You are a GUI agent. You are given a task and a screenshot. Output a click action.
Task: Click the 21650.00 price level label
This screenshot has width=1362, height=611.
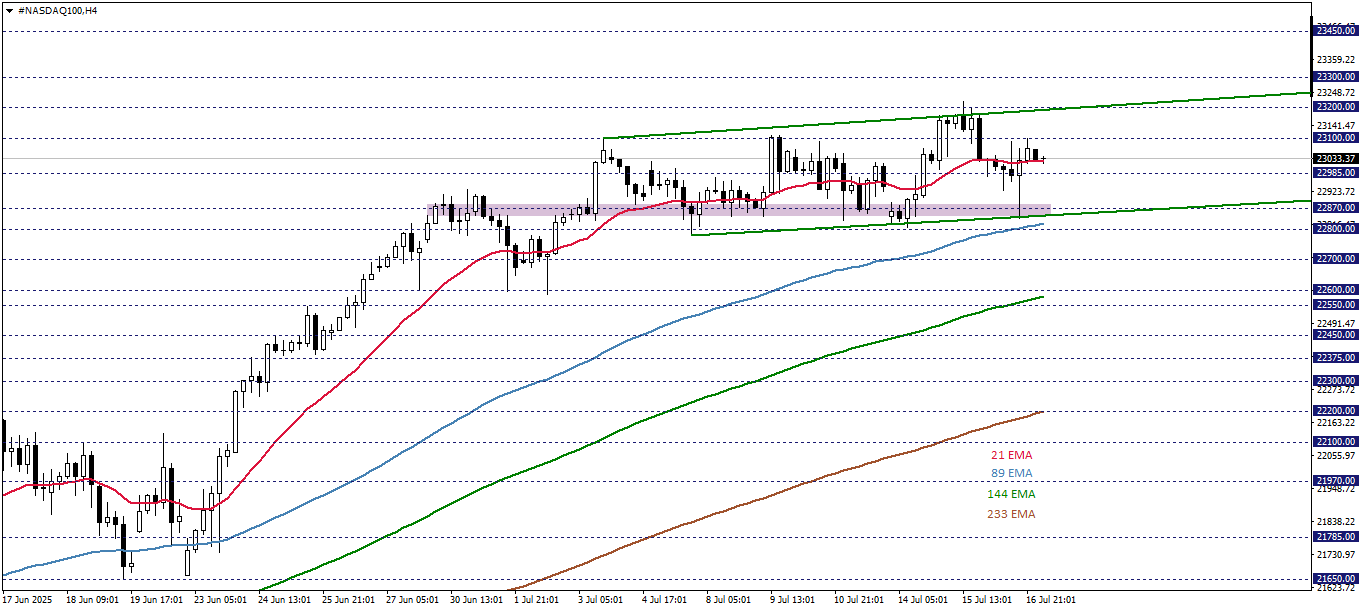(1336, 578)
